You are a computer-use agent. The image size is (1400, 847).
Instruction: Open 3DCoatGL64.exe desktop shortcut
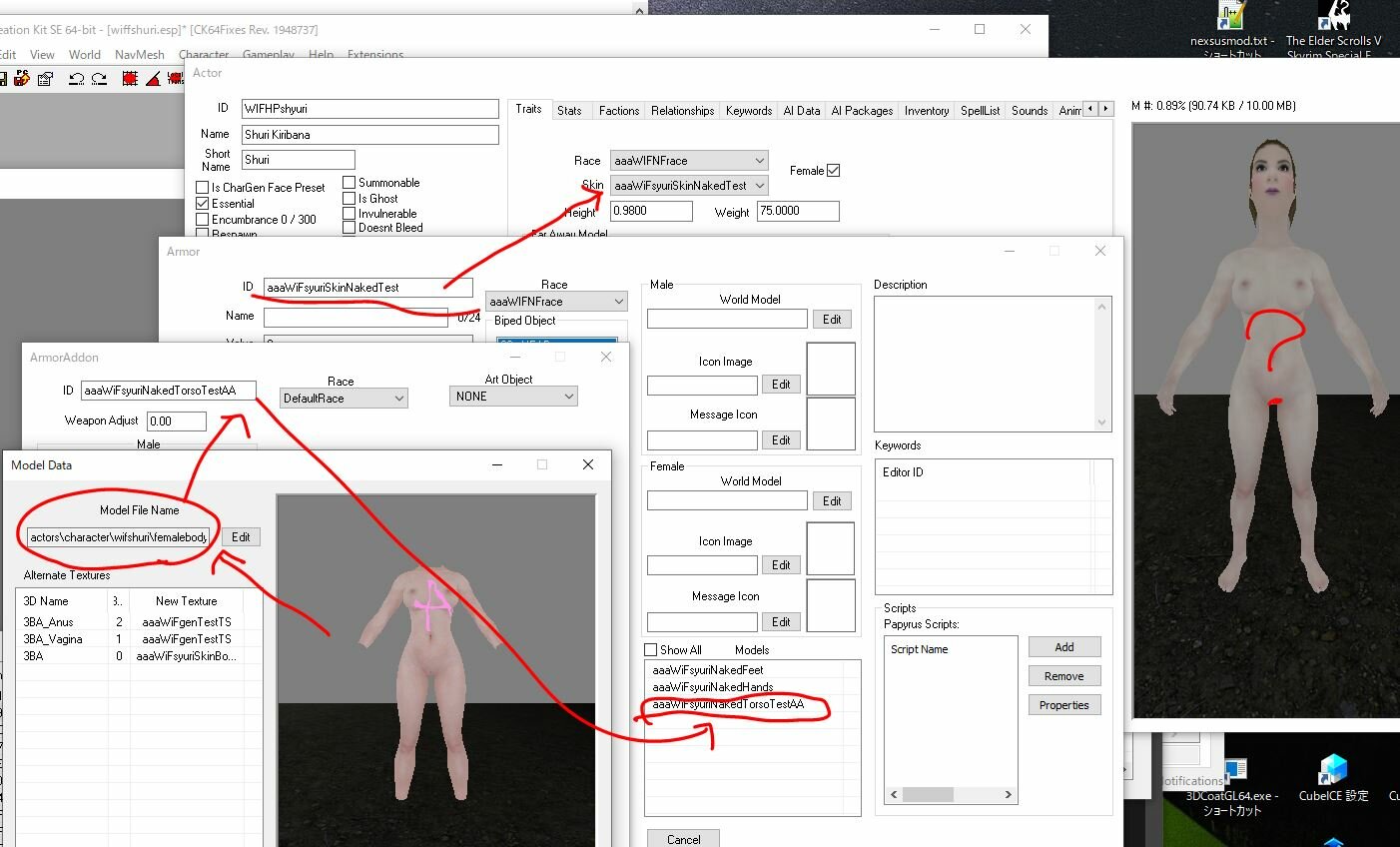[x=1231, y=787]
